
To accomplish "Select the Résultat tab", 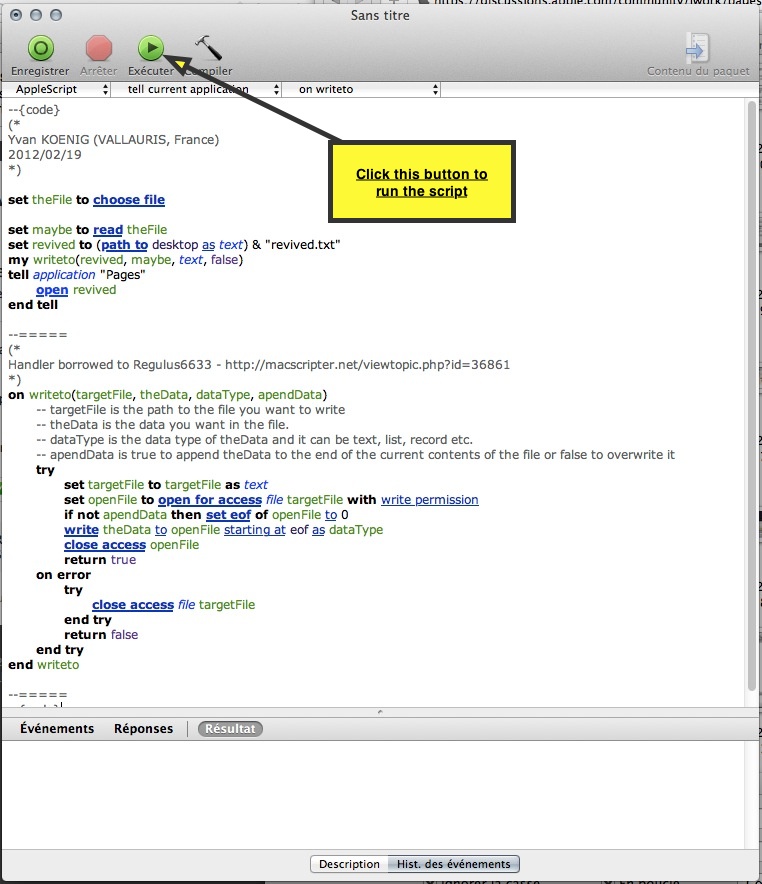I will [230, 728].
